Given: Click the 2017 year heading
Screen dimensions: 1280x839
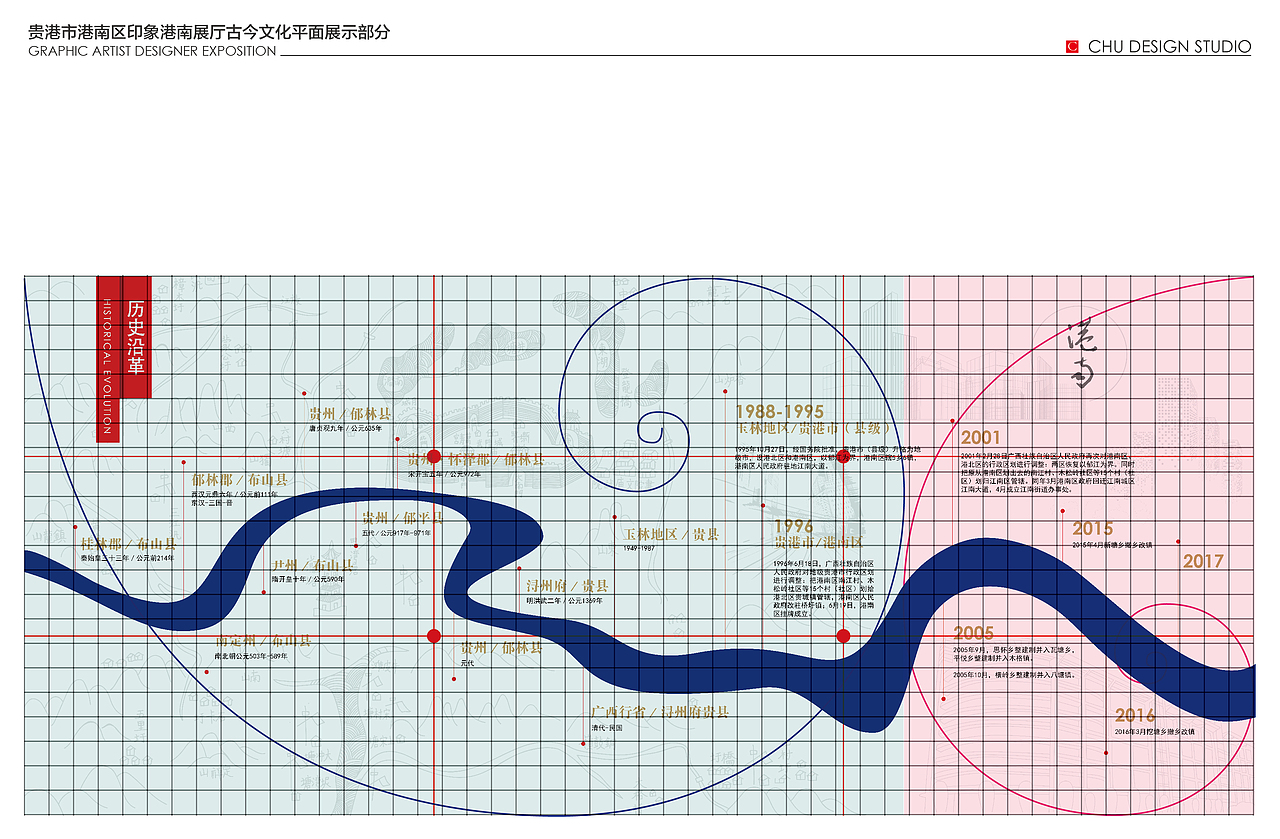Looking at the screenshot, I should [1204, 561].
